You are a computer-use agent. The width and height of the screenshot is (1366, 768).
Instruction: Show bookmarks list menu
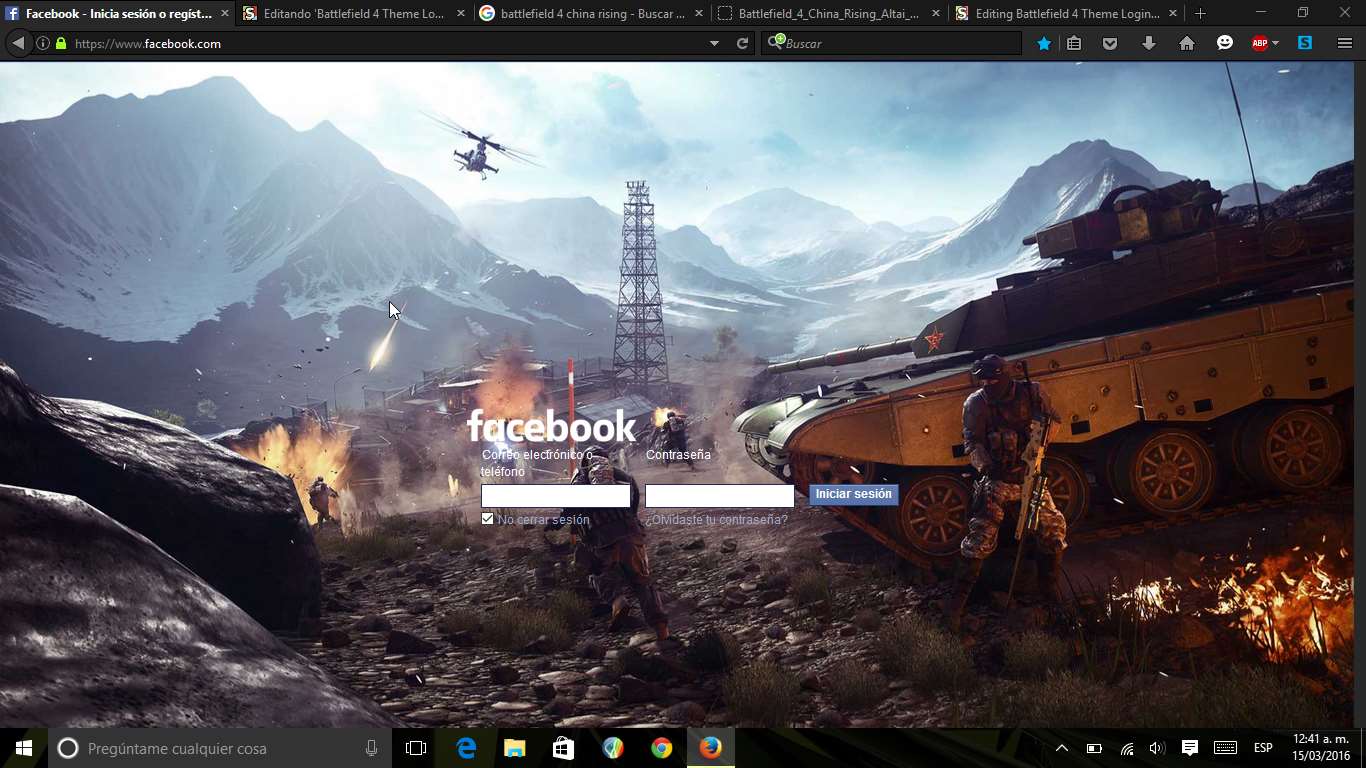1074,43
